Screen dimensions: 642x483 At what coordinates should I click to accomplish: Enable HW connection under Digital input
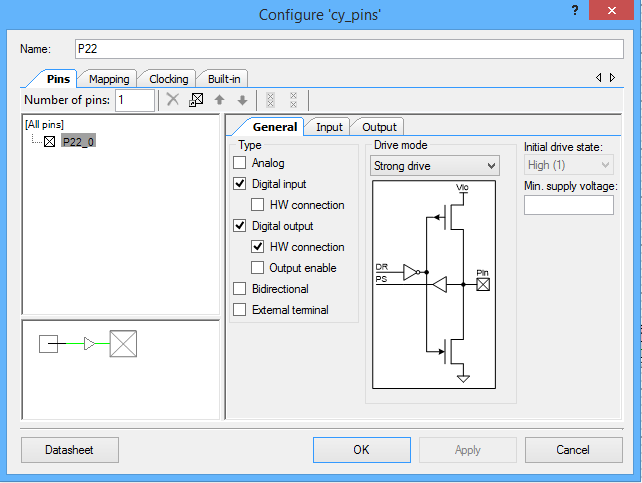(257, 204)
